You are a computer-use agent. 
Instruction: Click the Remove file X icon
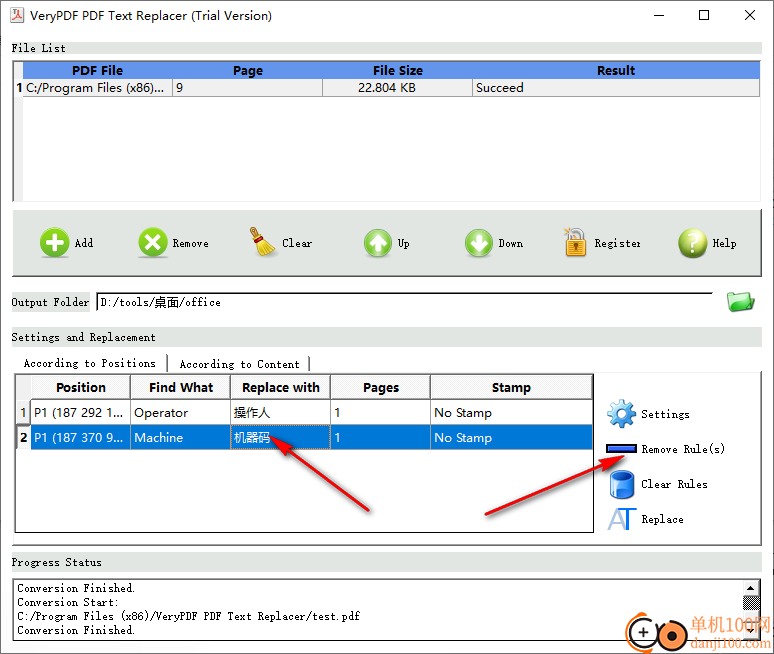coord(153,242)
